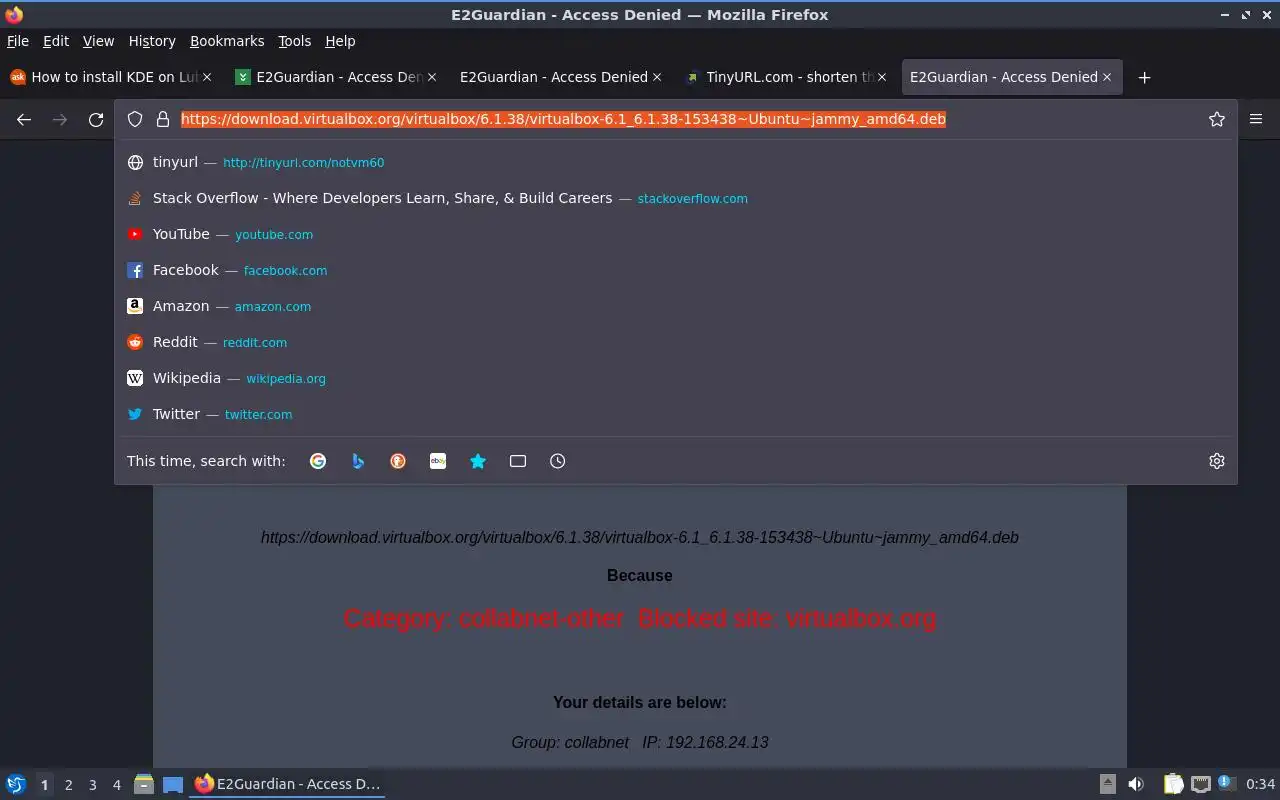
Task: Click the taskbar clock showing 0:34
Action: pos(1260,784)
